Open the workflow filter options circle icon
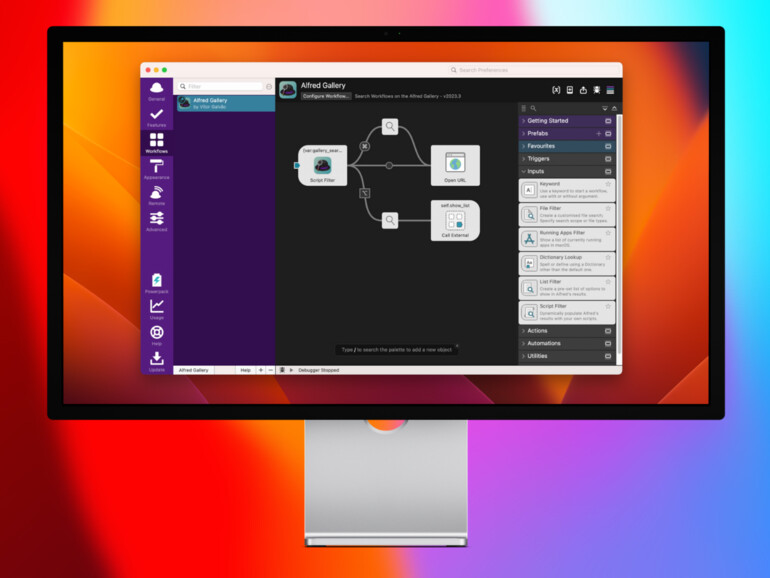The width and height of the screenshot is (770, 578). point(269,86)
